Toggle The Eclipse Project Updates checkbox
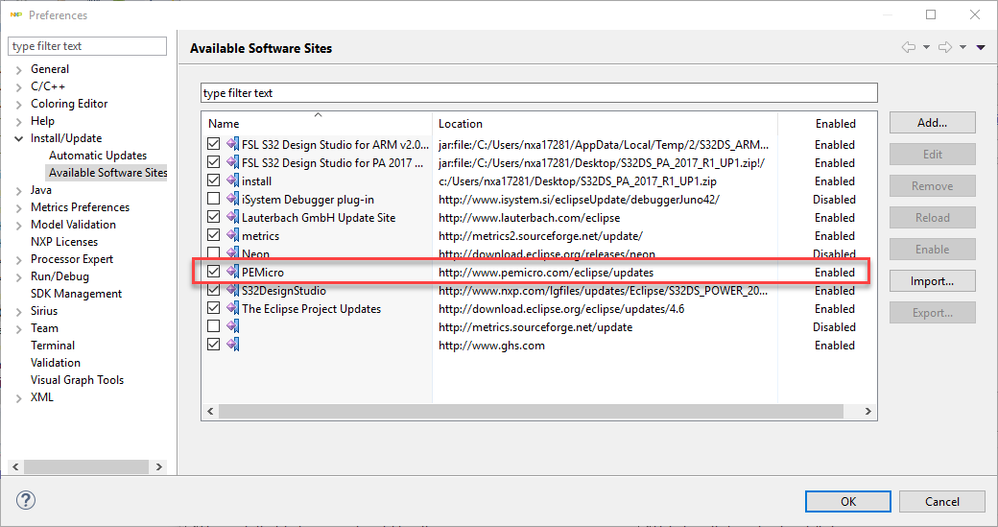The image size is (998, 527). point(213,309)
